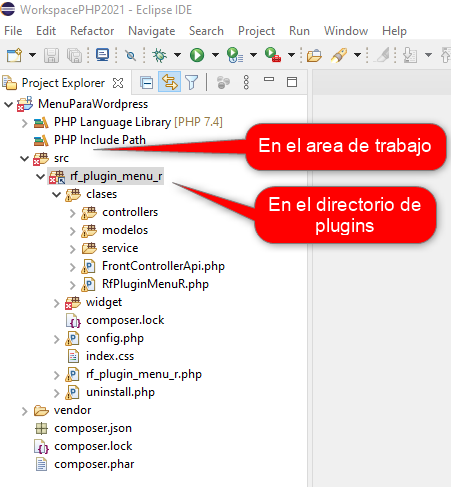Select composer.lock inside rf_plugin_menu_r

[x=125, y=320]
